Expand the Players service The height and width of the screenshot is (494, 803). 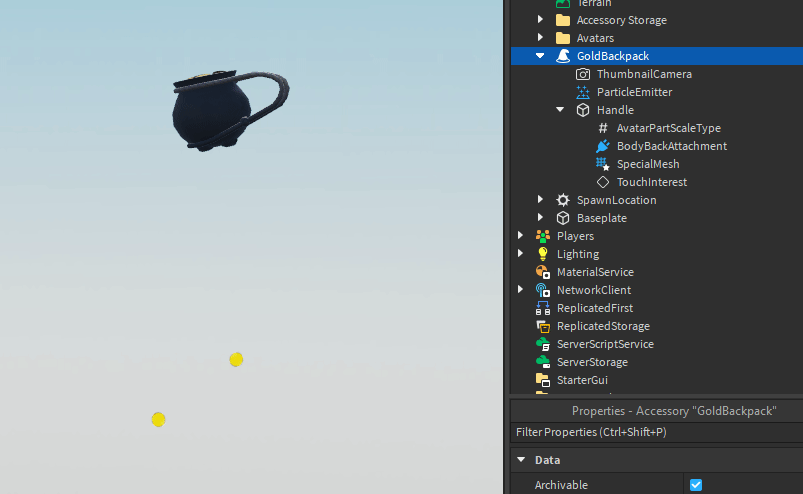coord(520,235)
